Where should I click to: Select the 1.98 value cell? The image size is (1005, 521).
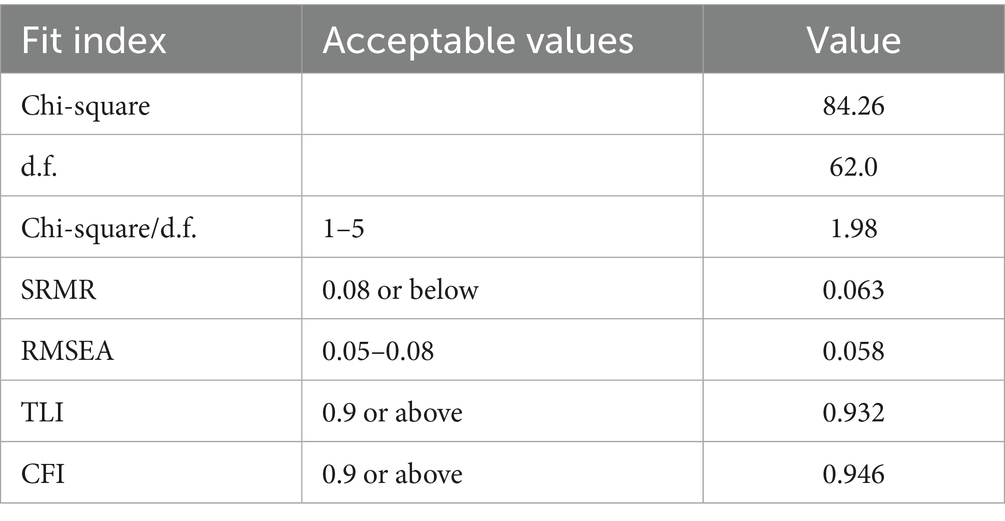point(853,228)
